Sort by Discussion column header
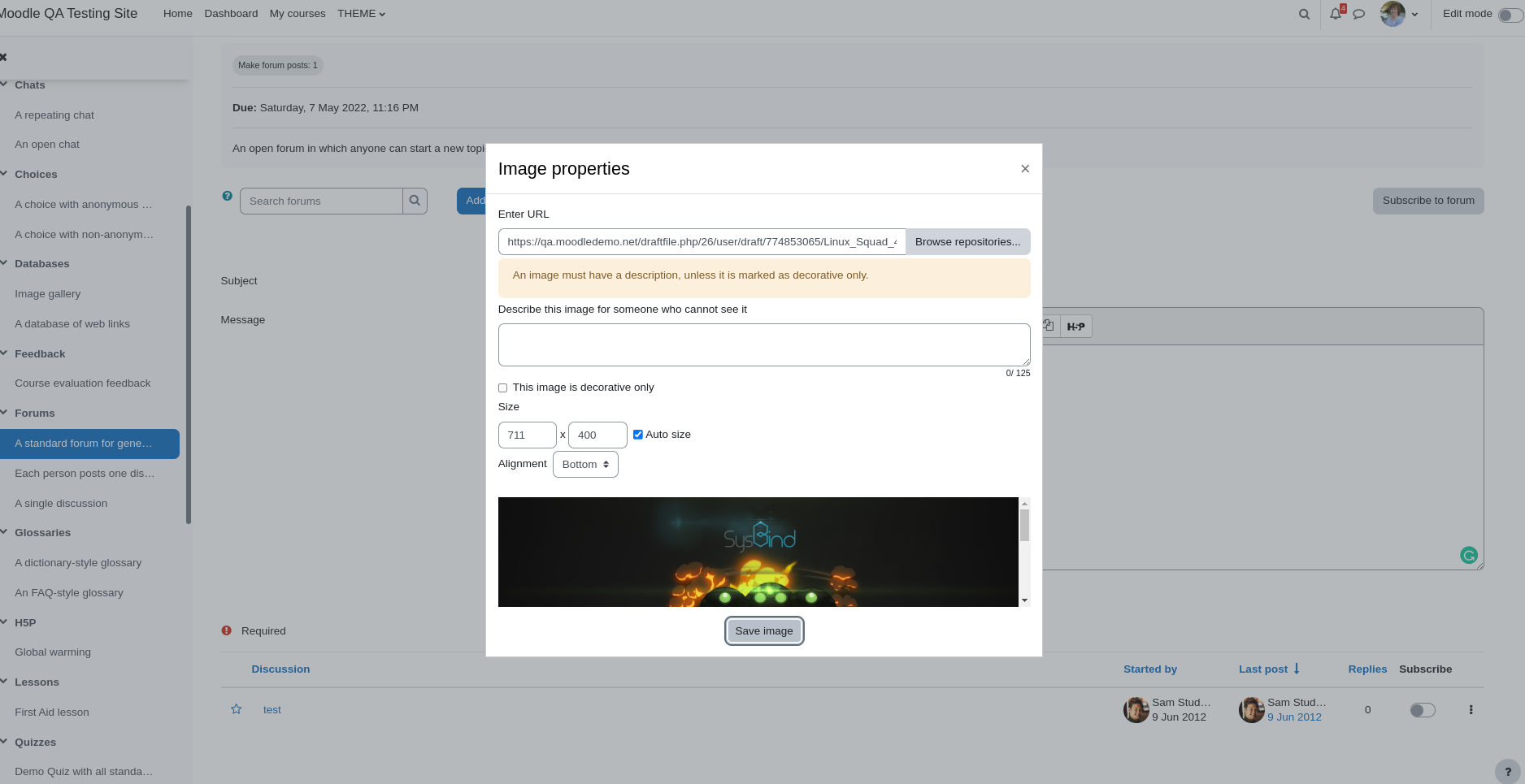The width and height of the screenshot is (1525, 784). (280, 669)
